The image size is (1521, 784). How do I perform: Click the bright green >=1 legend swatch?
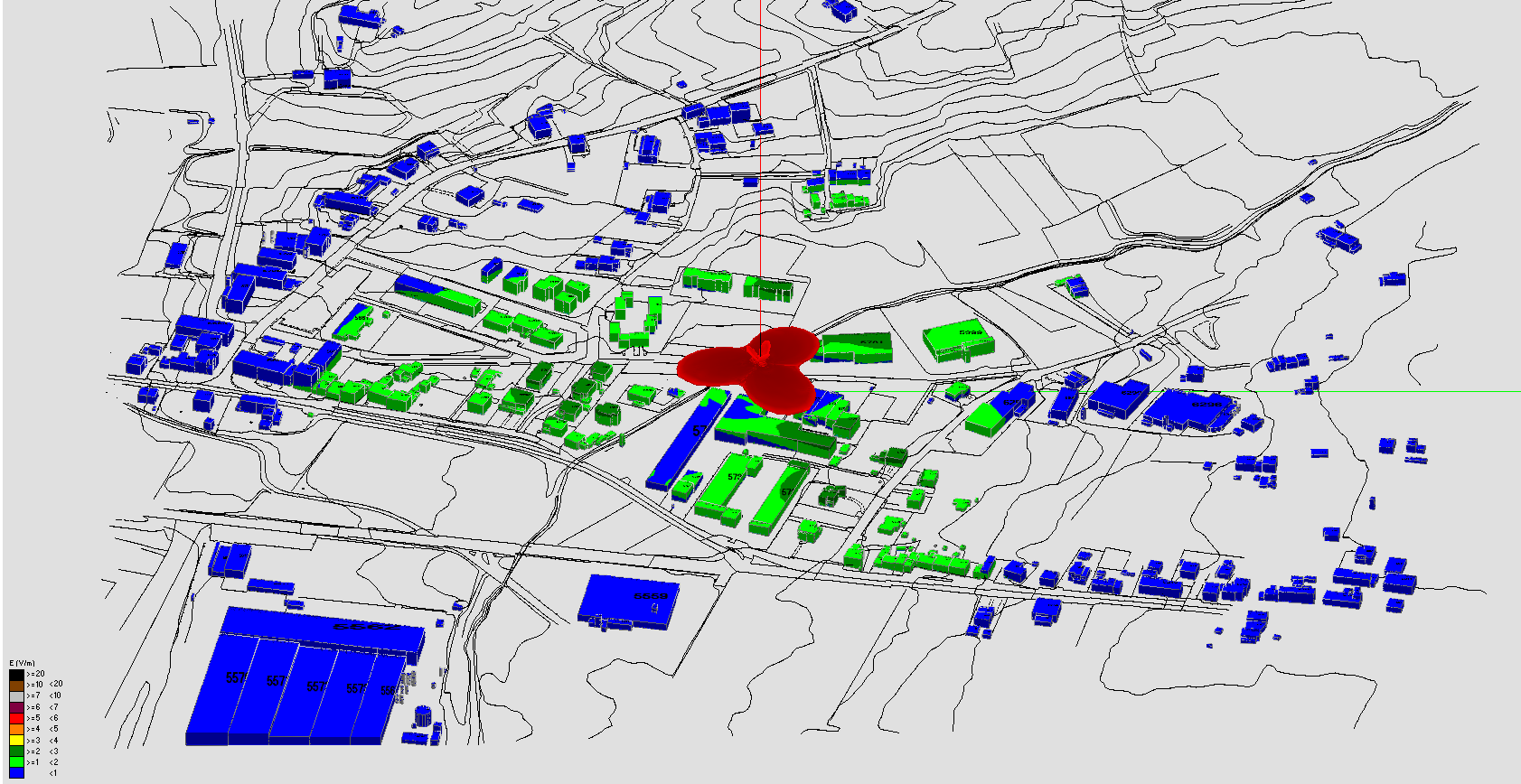(16, 762)
